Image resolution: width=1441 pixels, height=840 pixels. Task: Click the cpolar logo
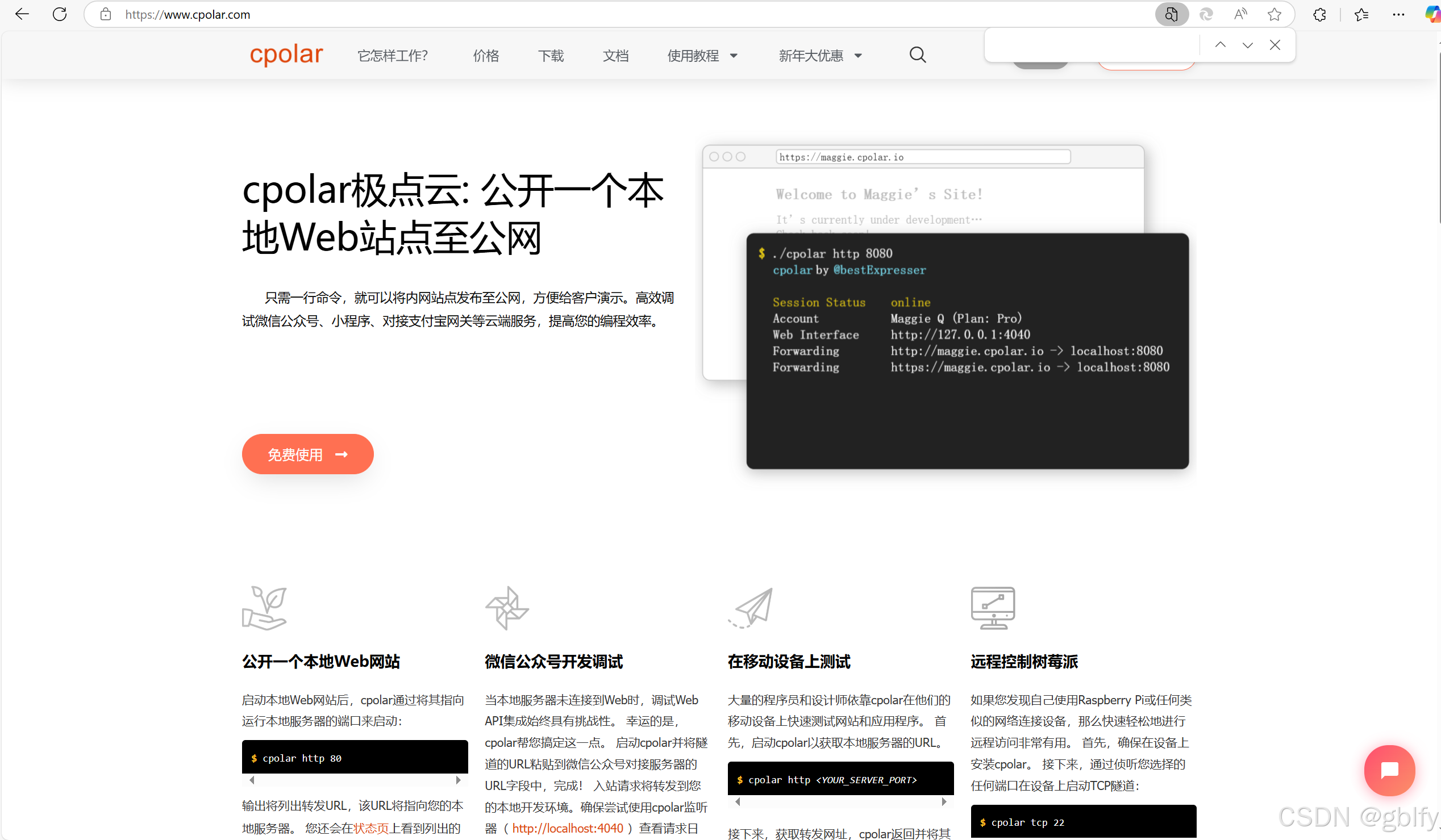point(286,55)
